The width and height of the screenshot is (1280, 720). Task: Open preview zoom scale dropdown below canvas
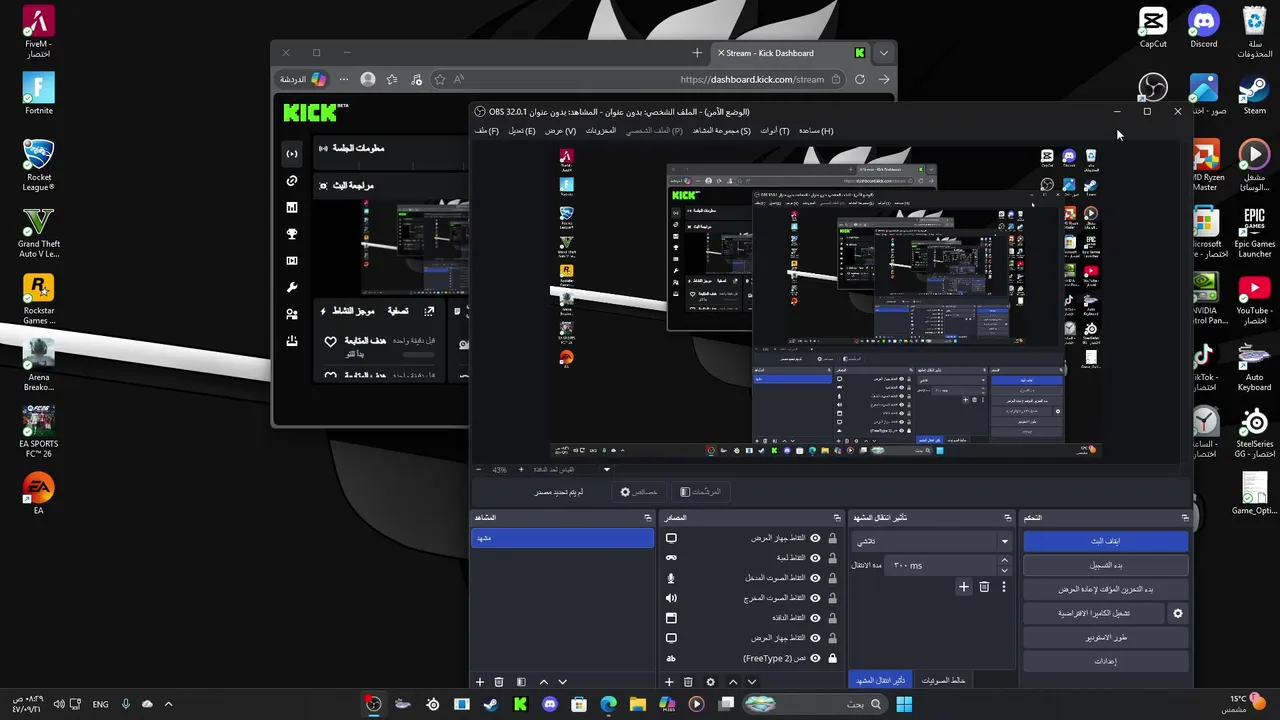[x=606, y=469]
